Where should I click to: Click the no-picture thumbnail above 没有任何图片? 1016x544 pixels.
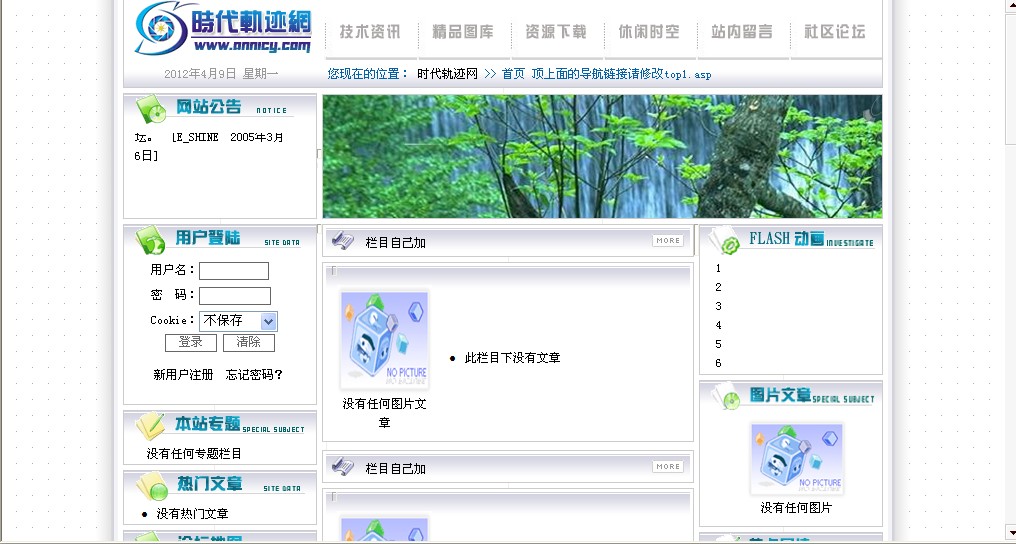click(796, 459)
